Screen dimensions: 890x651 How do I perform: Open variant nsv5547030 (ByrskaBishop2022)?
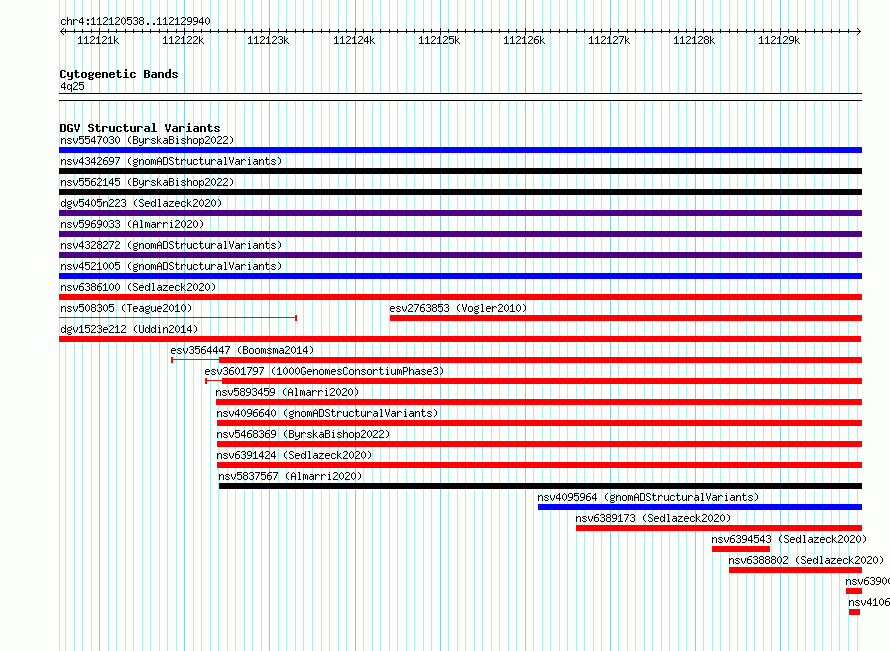[x=147, y=140]
